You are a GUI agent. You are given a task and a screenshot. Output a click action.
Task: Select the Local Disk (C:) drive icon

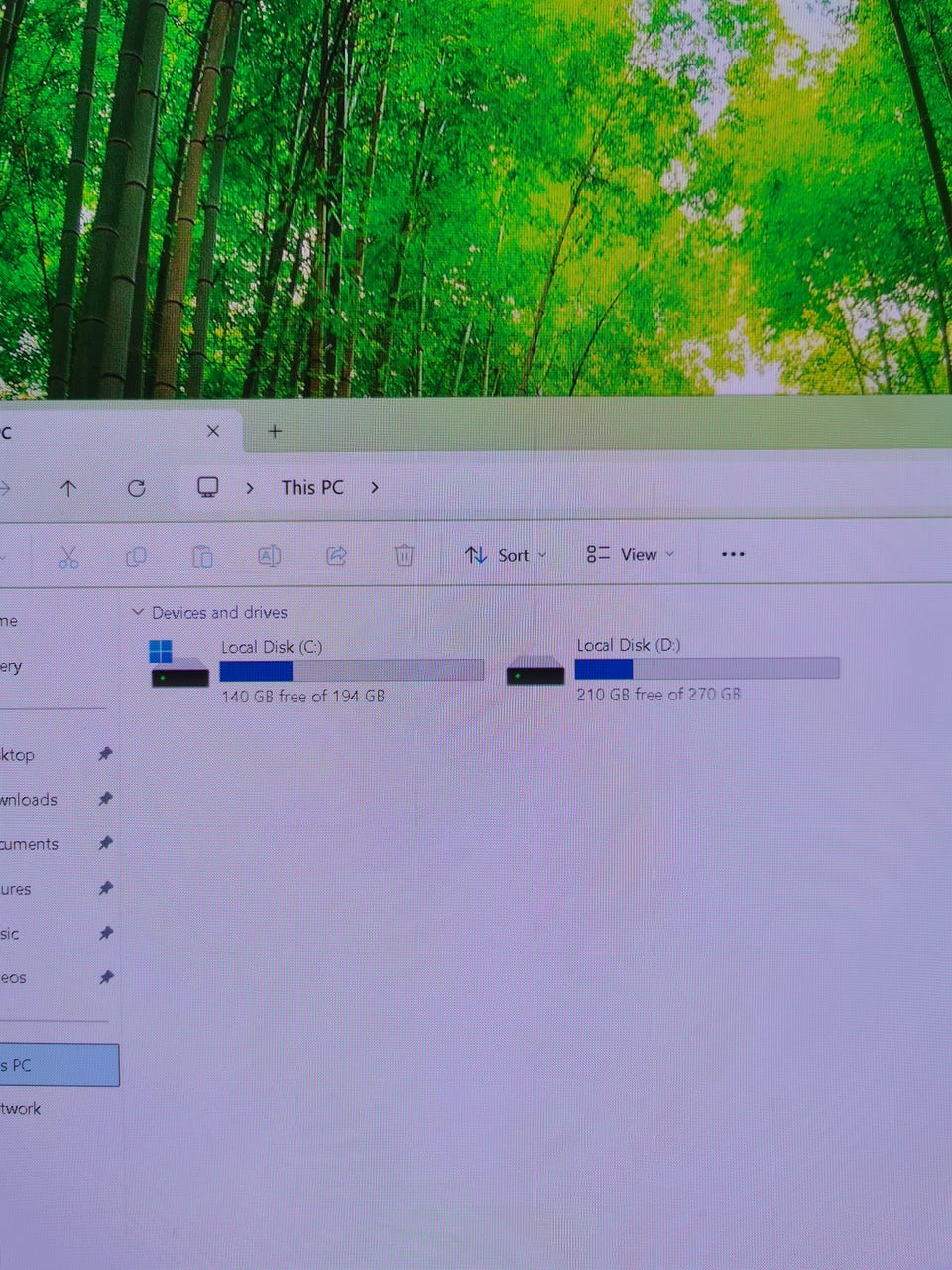pos(179,665)
